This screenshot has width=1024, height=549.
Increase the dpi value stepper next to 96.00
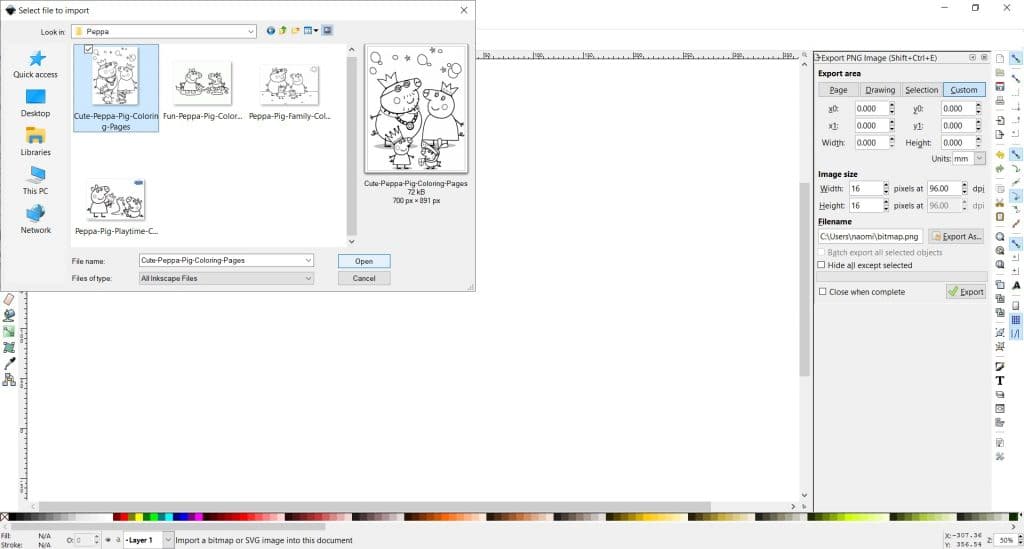(x=965, y=185)
